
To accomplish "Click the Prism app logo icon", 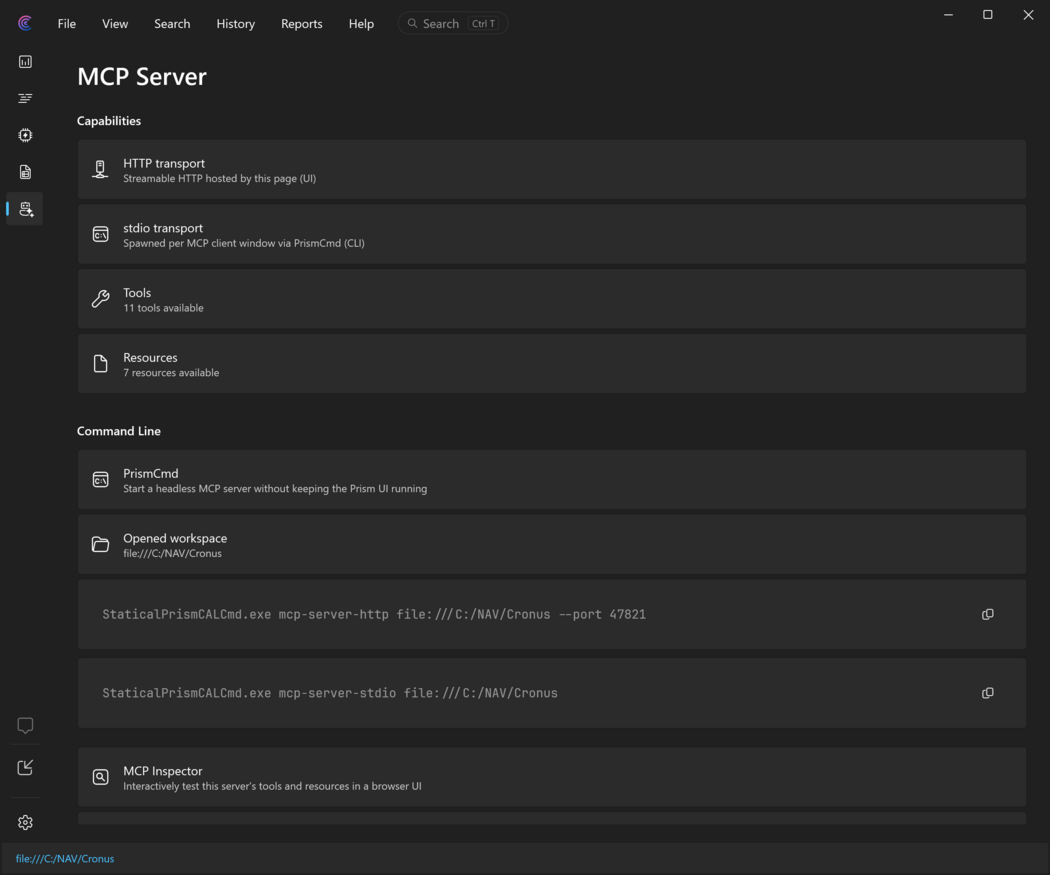I will pyautogui.click(x=25, y=23).
